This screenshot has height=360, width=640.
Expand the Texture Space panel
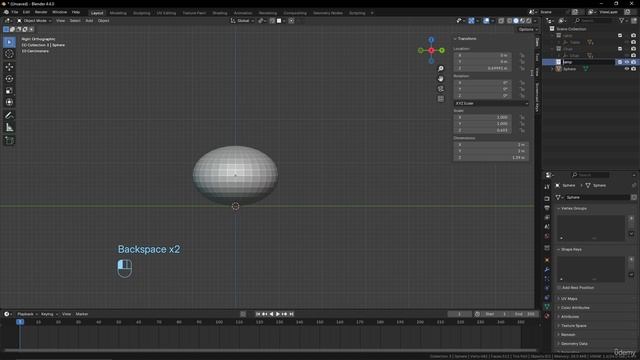[x=573, y=326]
